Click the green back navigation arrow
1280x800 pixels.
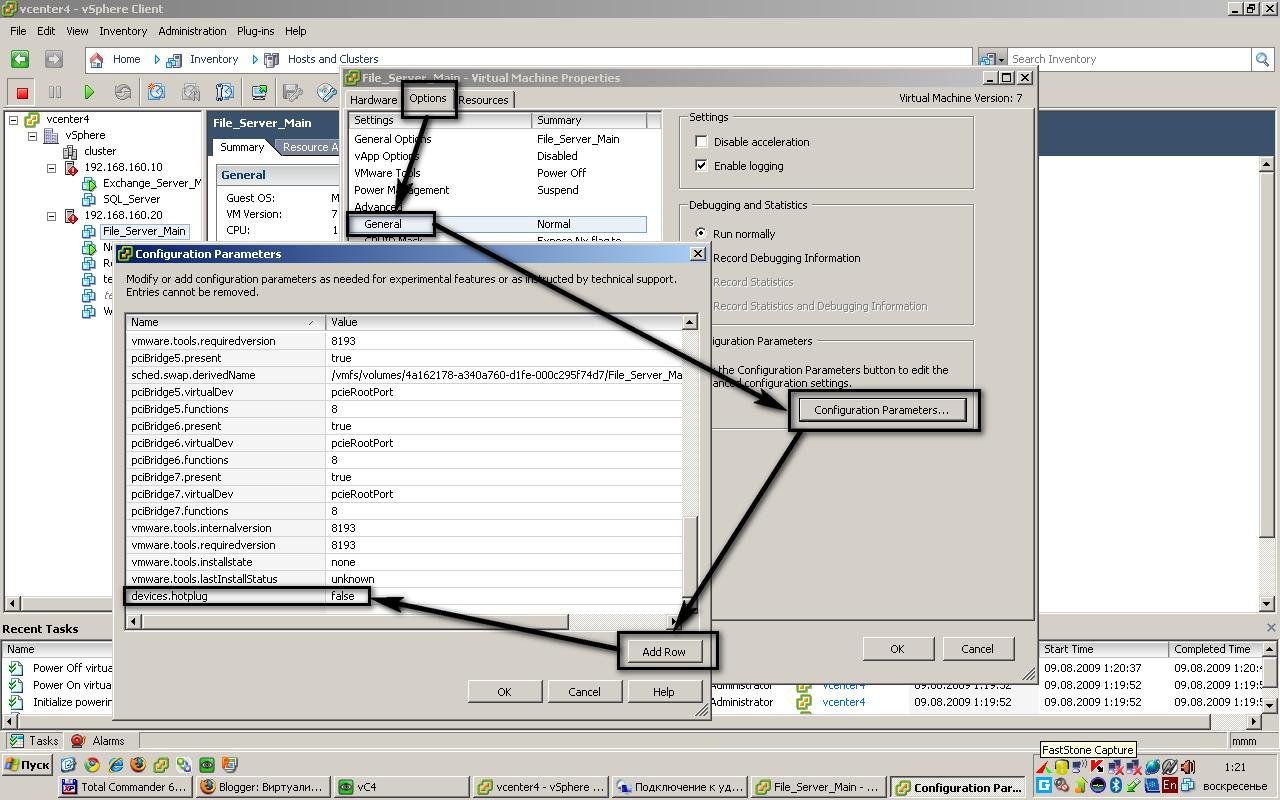19,60
